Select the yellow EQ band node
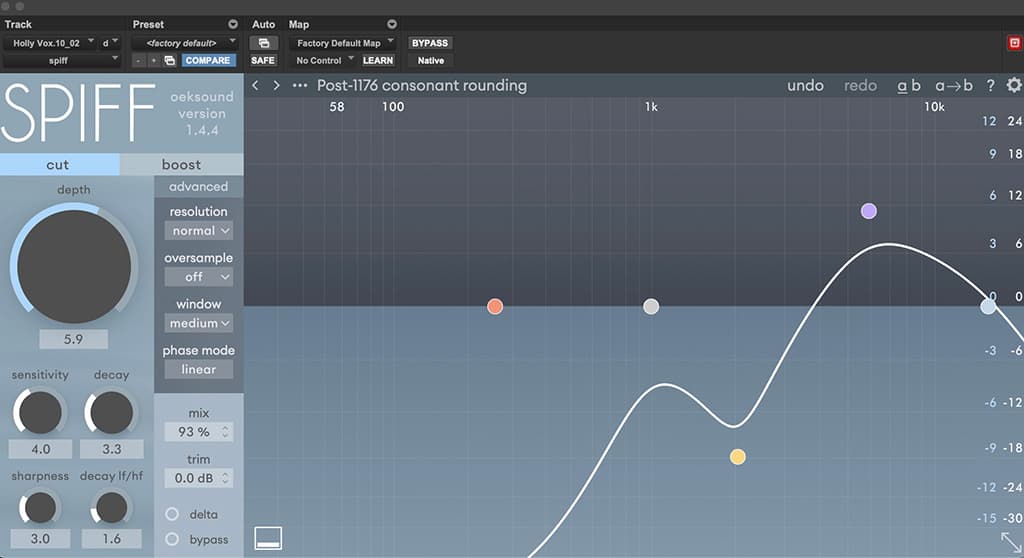Screen dimensions: 1024x558 click(x=737, y=457)
